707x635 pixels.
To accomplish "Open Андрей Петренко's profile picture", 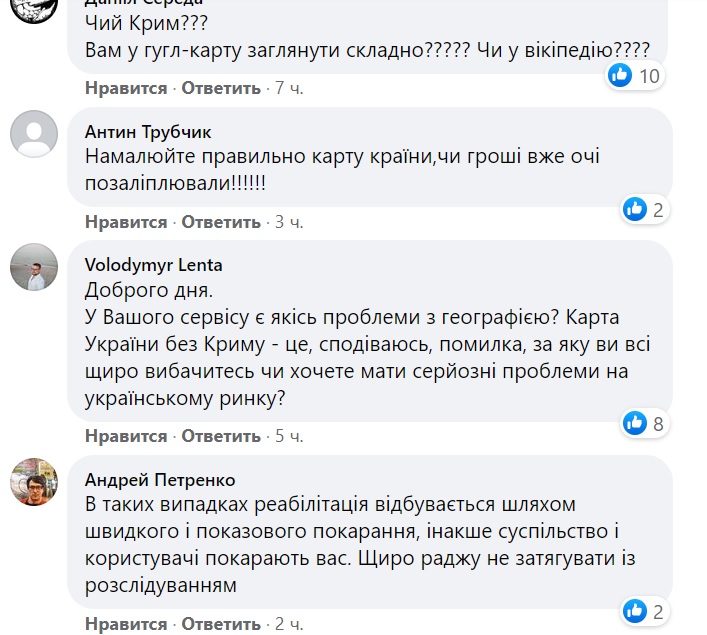I will click(x=34, y=481).
